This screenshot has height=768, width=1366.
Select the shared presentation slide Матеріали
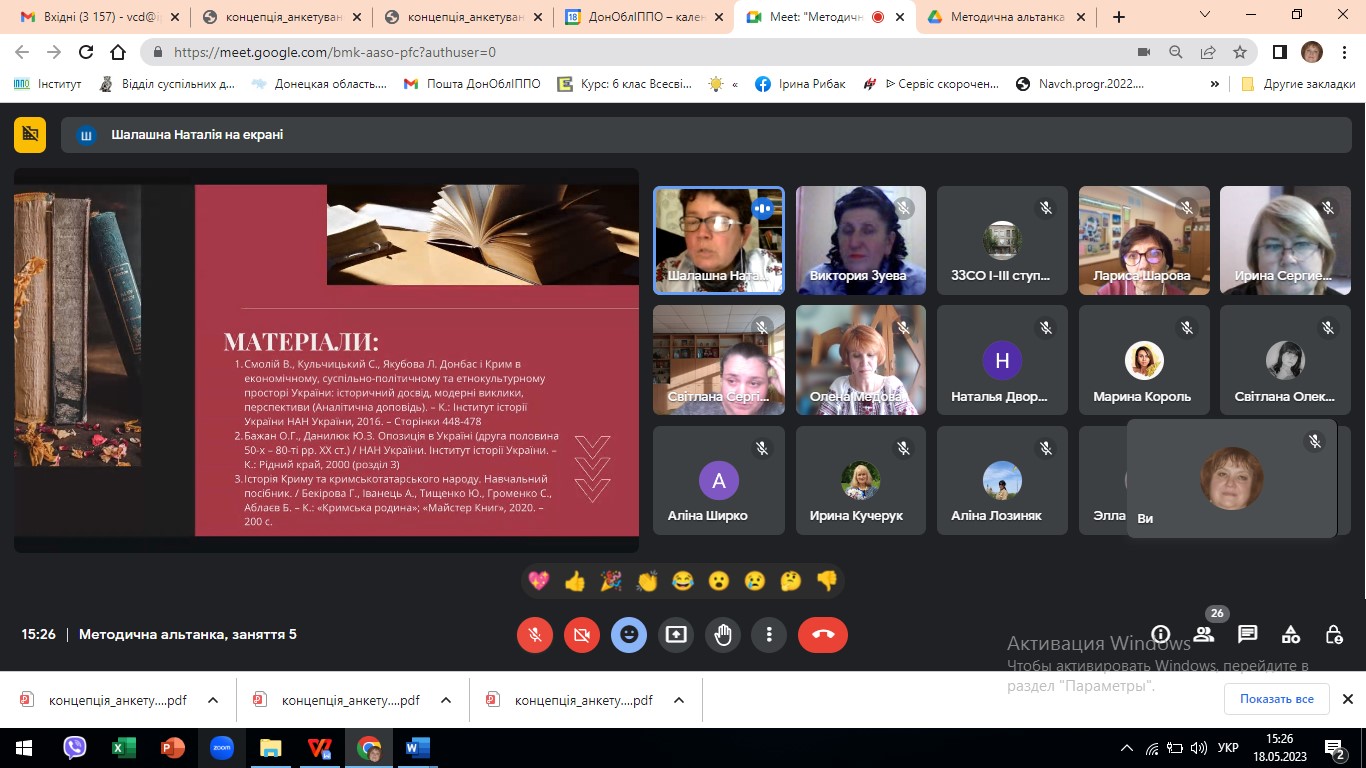pyautogui.click(x=326, y=360)
